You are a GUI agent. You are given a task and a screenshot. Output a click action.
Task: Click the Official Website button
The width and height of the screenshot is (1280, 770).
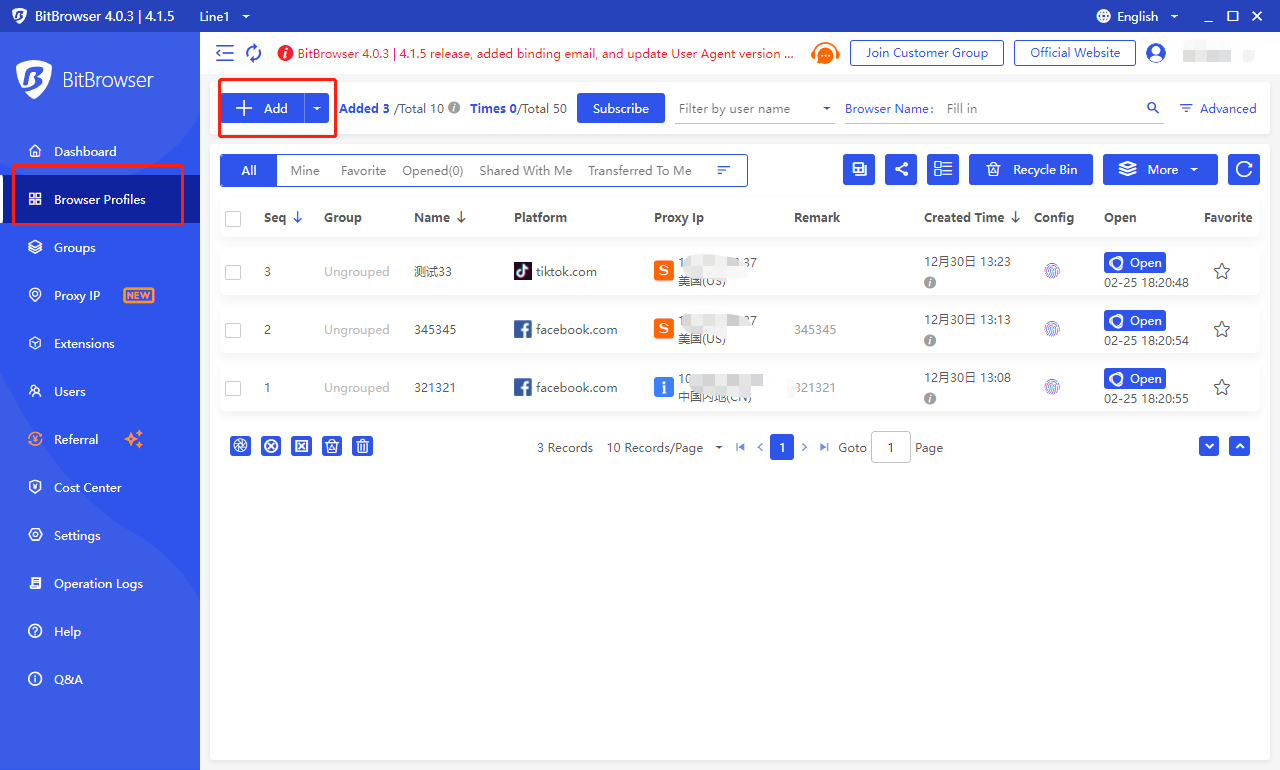coord(1075,53)
